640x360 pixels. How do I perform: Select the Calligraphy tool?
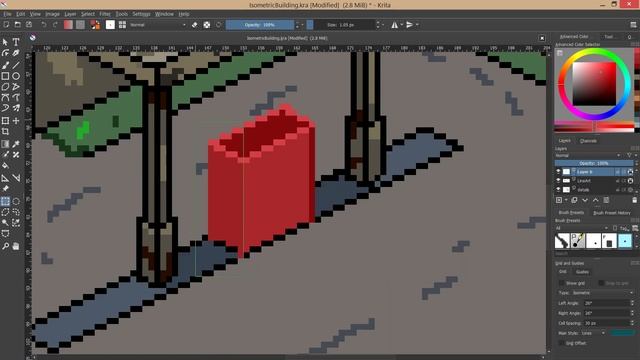[16, 53]
